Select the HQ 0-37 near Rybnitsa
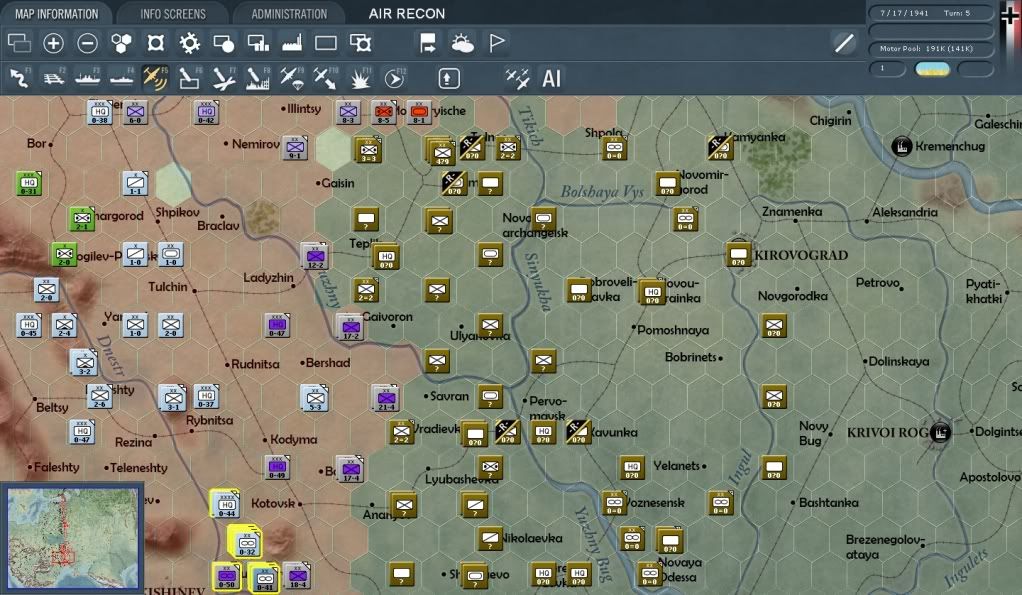 click(206, 396)
